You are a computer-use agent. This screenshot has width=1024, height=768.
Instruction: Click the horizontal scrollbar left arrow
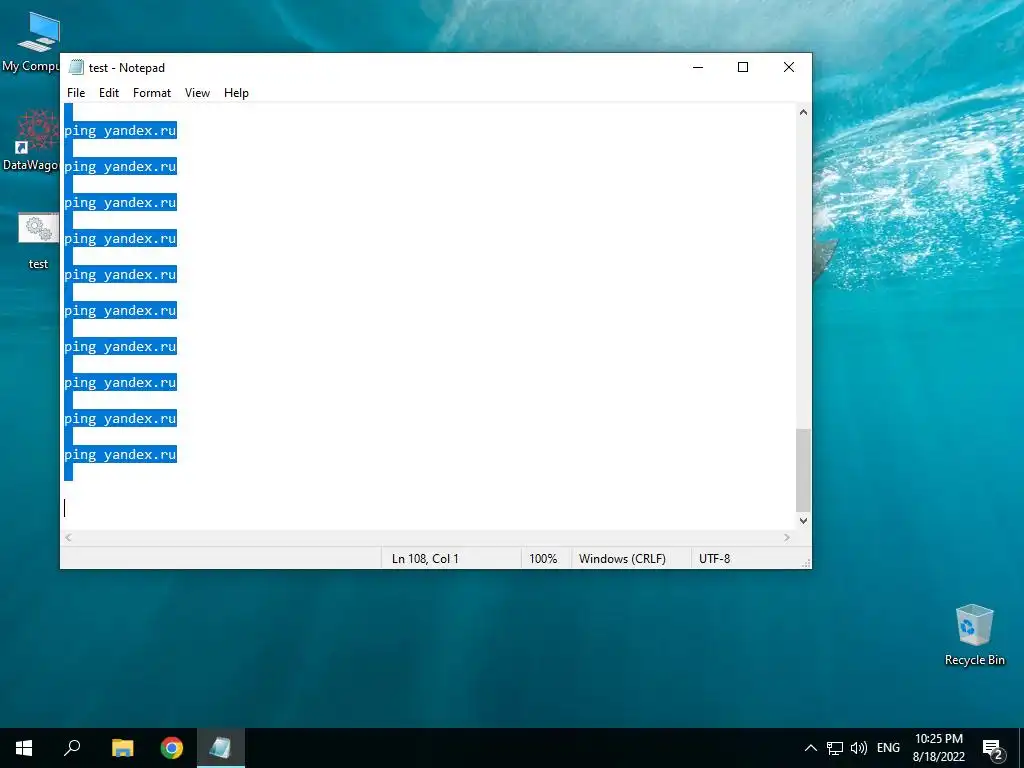pyautogui.click(x=69, y=537)
